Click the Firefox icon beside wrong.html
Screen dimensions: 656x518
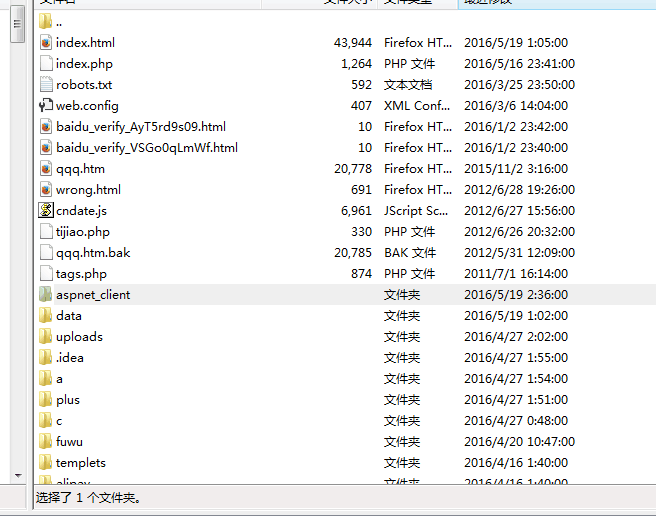[45, 190]
